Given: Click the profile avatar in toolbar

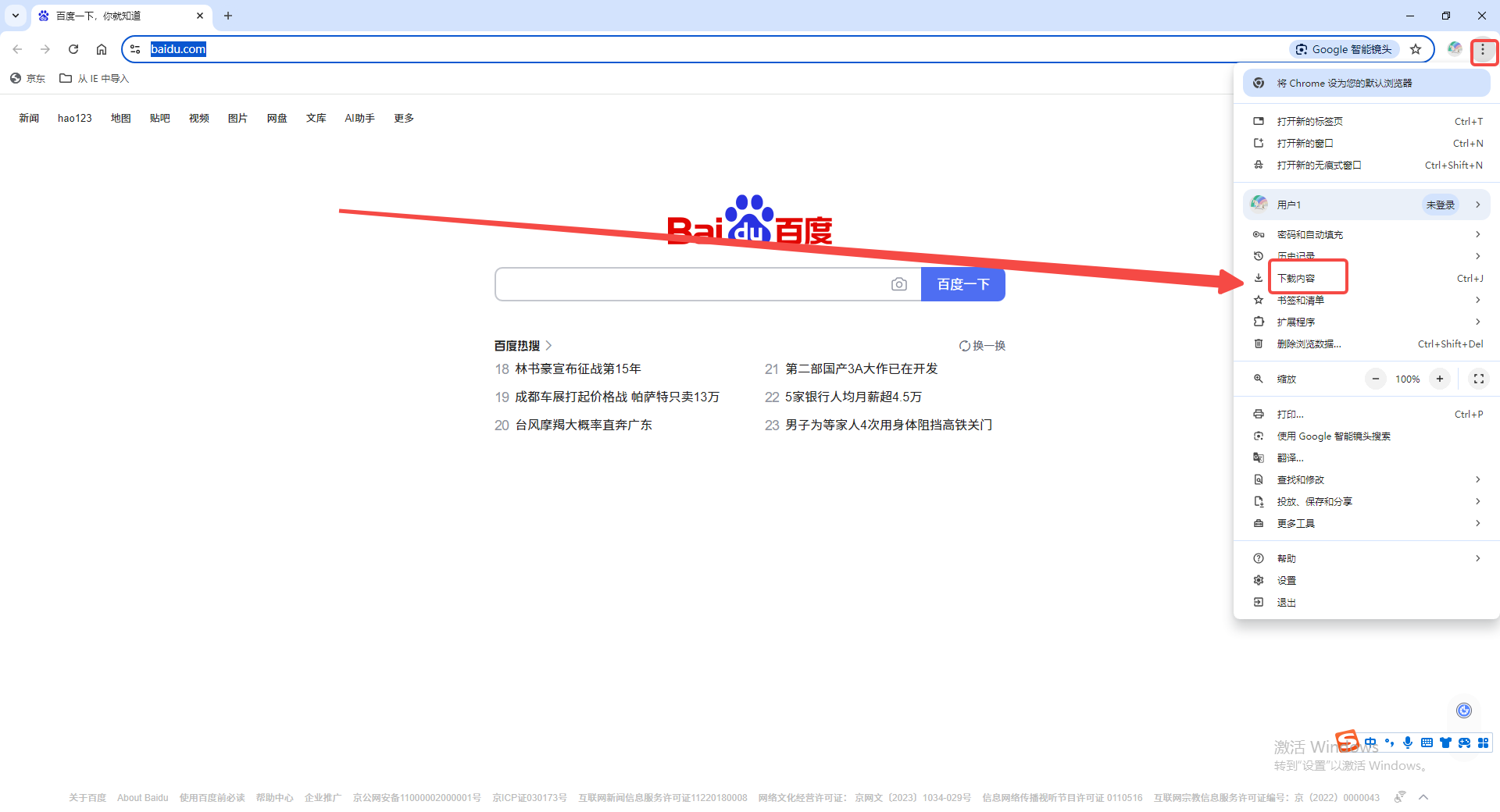Looking at the screenshot, I should (x=1455, y=49).
